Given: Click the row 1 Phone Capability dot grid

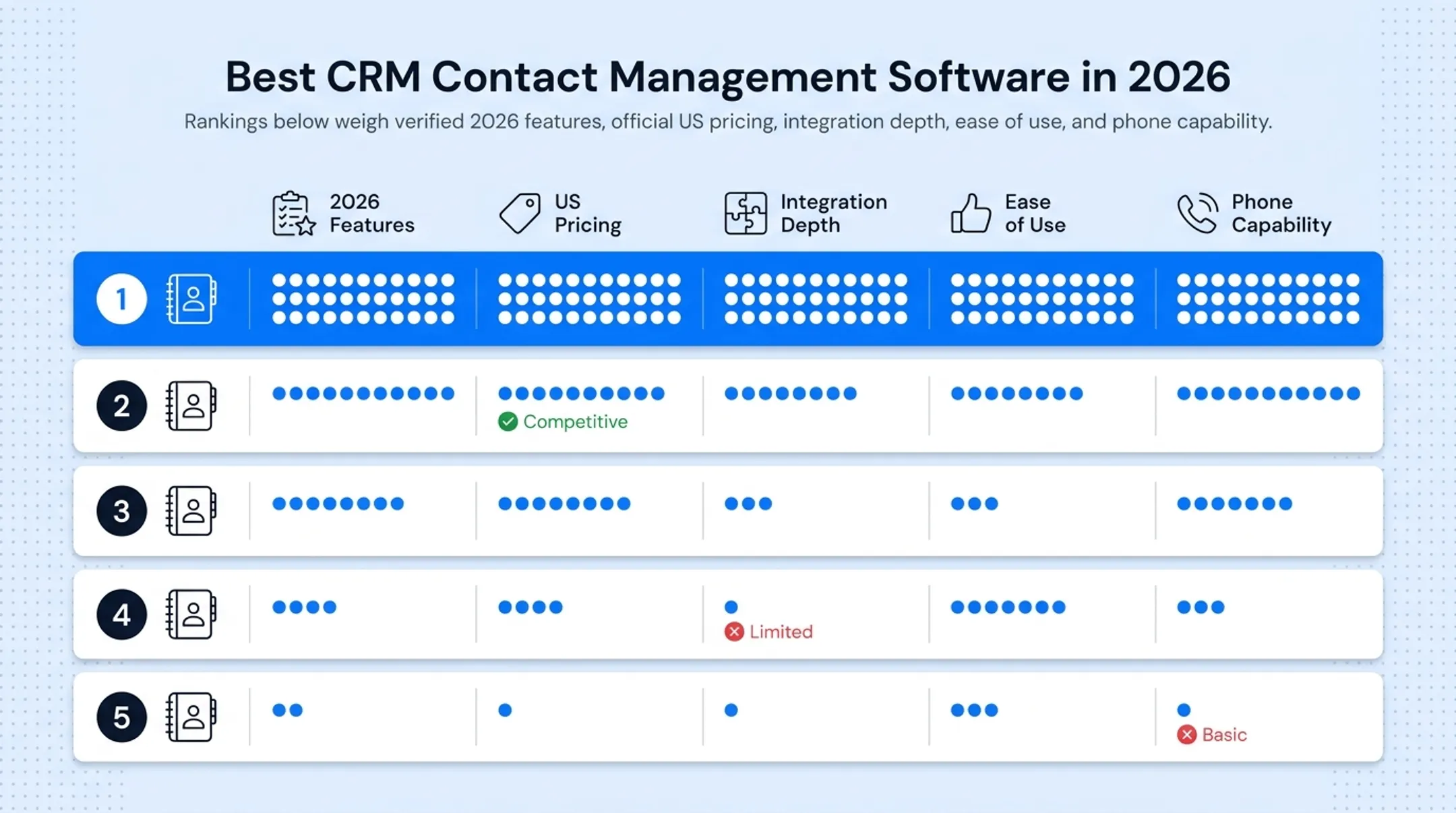Looking at the screenshot, I should [1268, 299].
